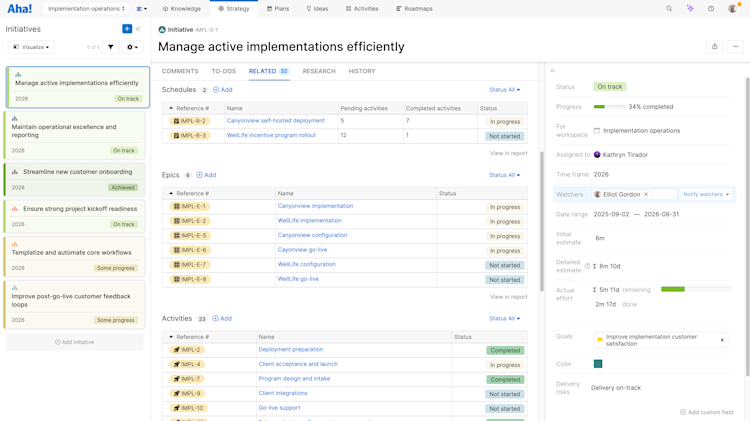Click the teal Color swatch
This screenshot has width=750, height=421.
coord(598,364)
